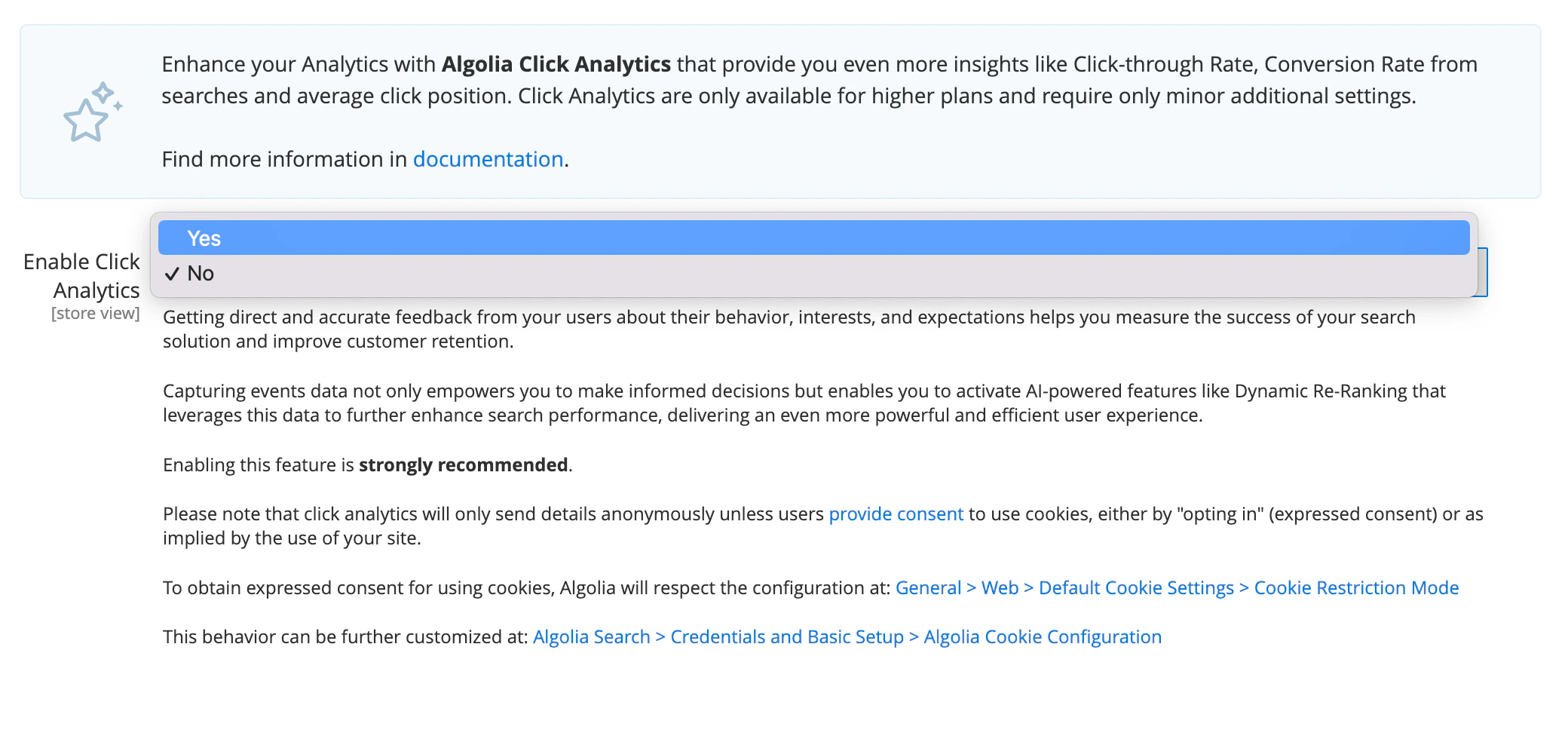Image resolution: width=1568 pixels, height=733 pixels.
Task: Open Algolia Cookie Configuration link
Action: coord(1043,636)
